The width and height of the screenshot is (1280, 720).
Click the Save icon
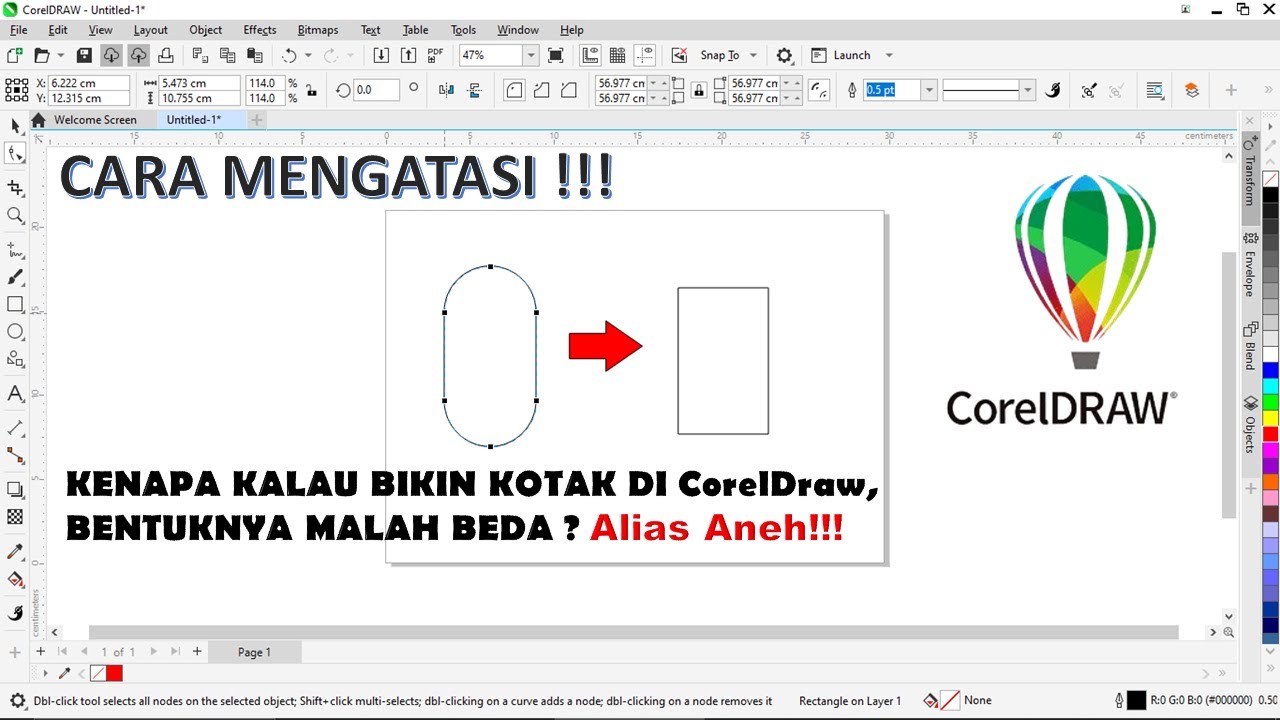[84, 55]
